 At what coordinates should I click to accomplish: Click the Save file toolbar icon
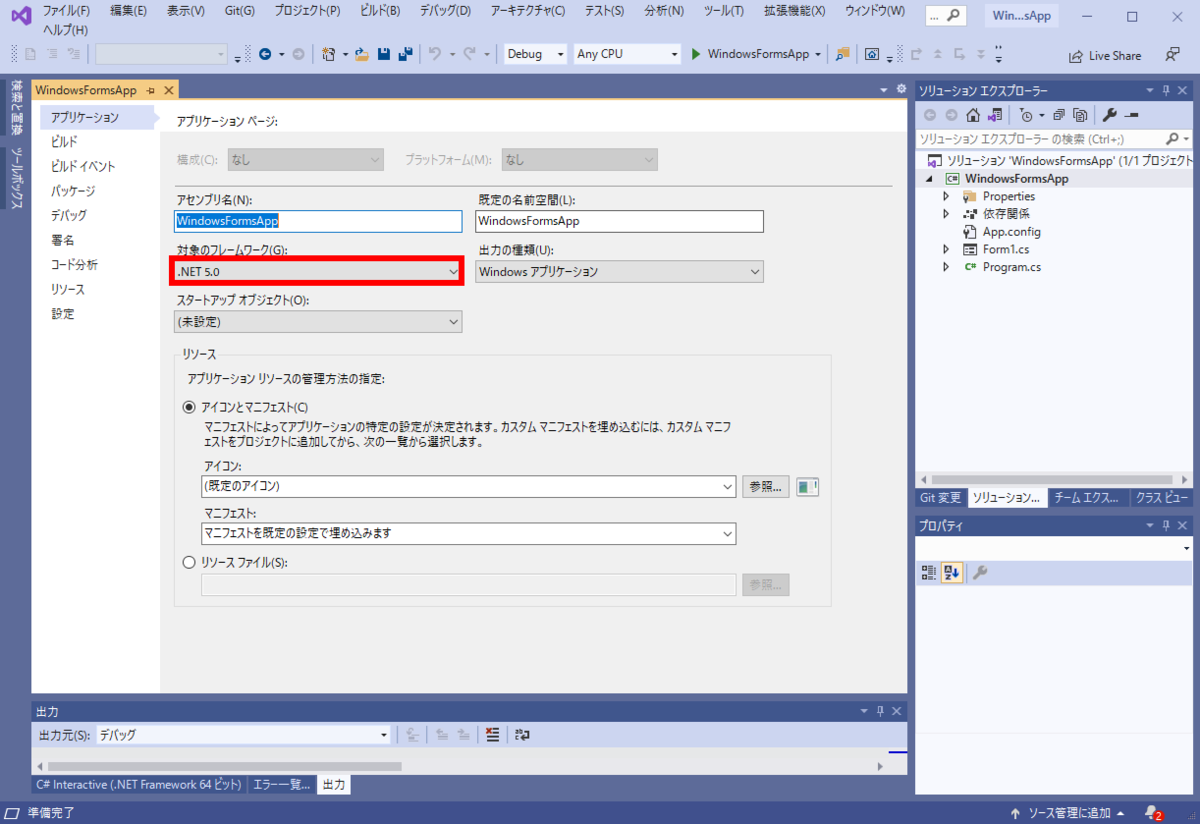point(384,54)
